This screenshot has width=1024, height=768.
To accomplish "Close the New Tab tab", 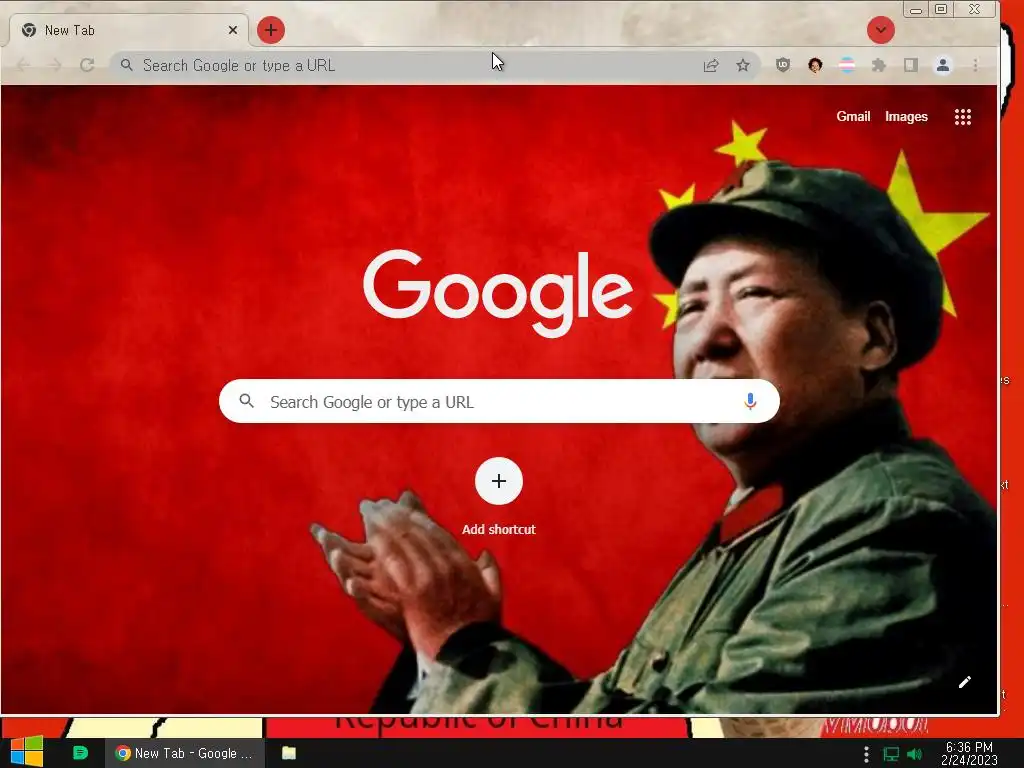I will pos(232,30).
